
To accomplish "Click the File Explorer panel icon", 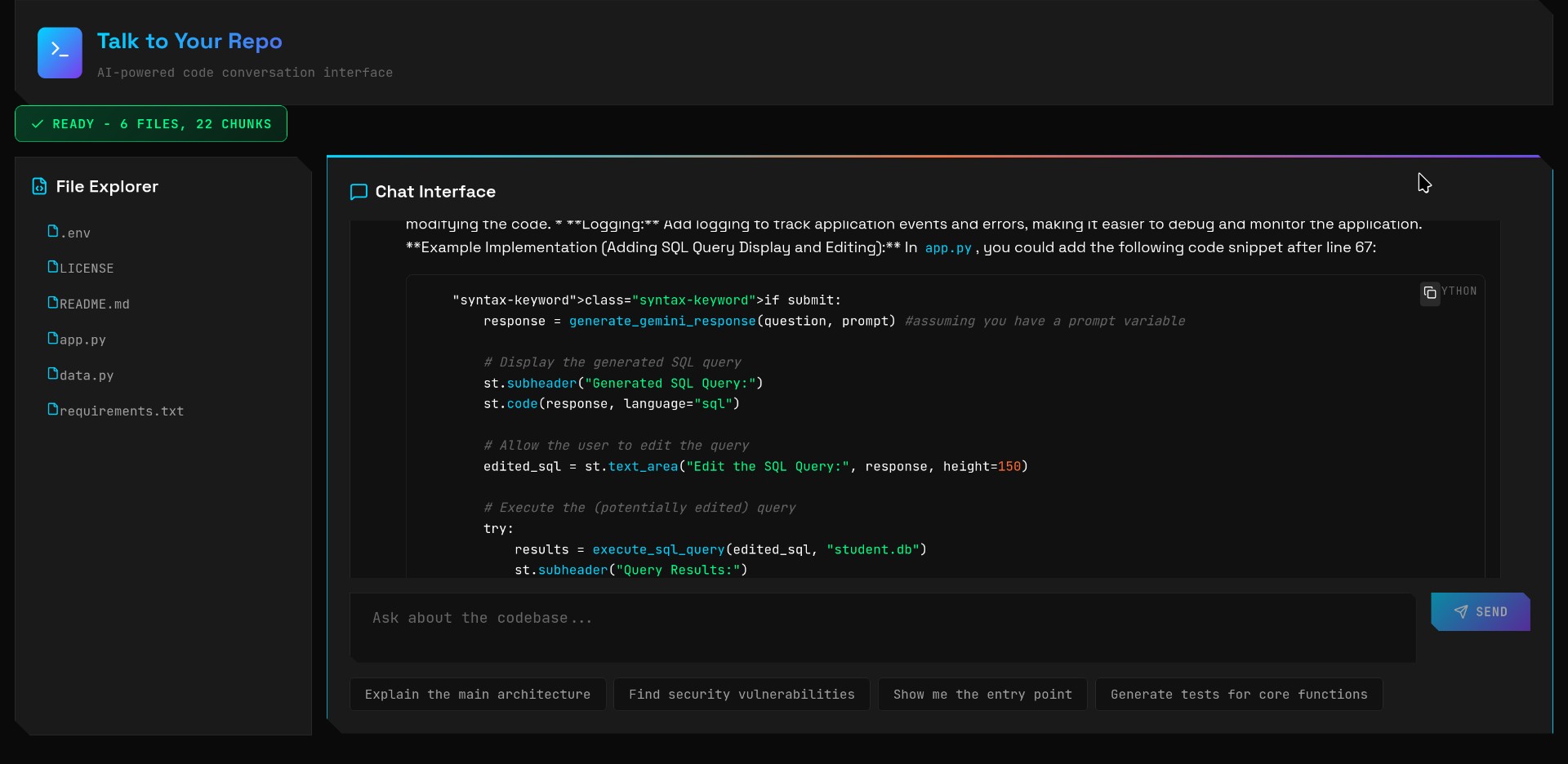I will (39, 187).
